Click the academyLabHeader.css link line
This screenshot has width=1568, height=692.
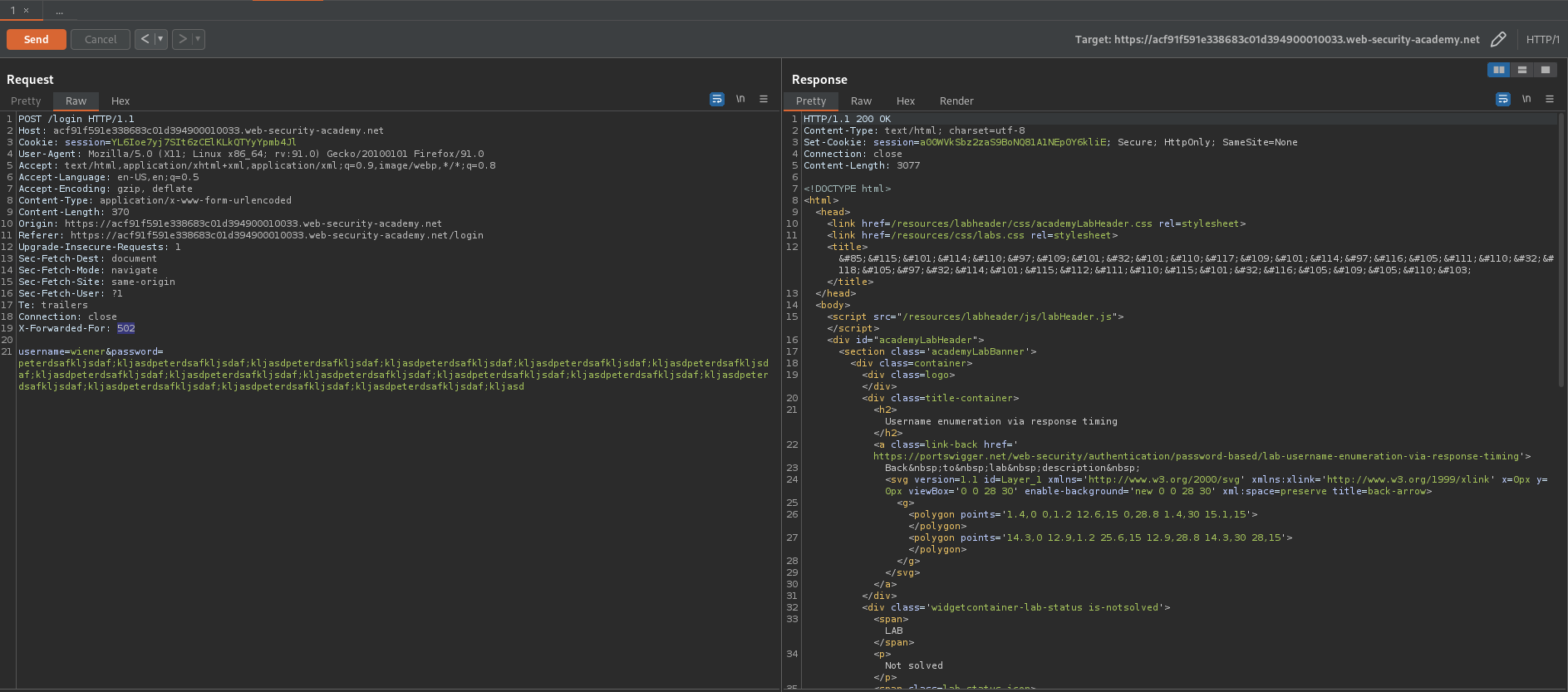click(x=1036, y=223)
